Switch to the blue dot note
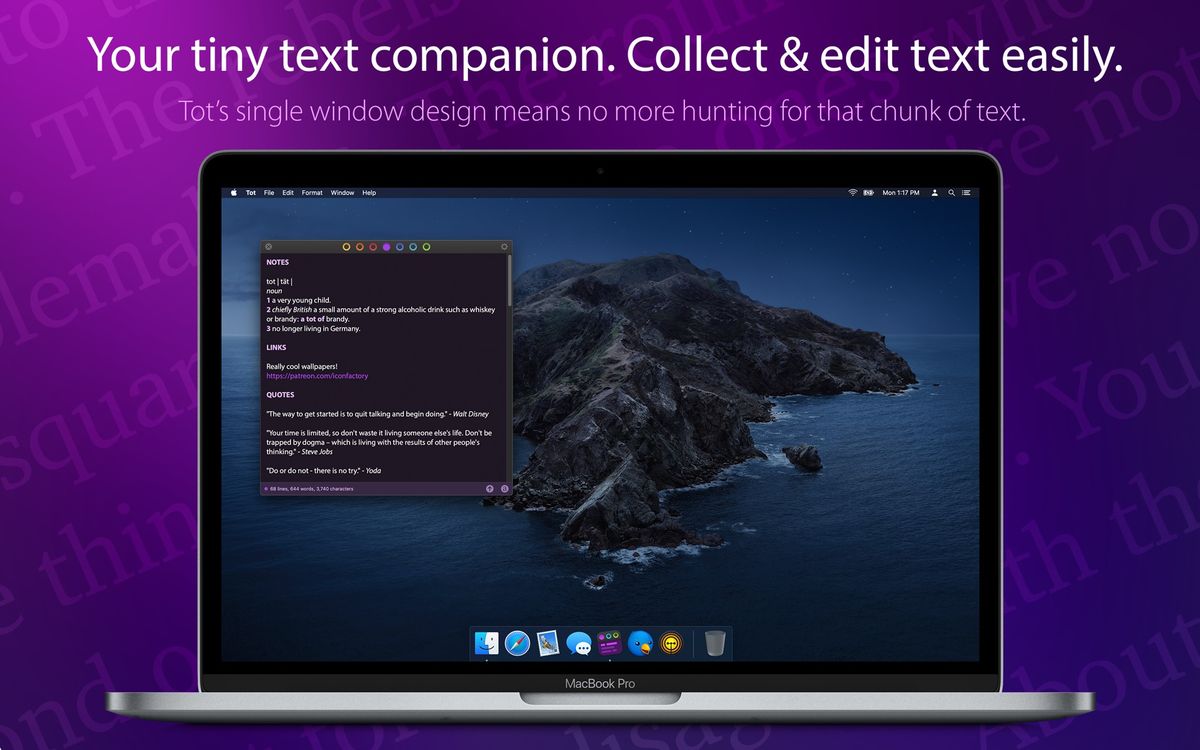 (x=399, y=246)
